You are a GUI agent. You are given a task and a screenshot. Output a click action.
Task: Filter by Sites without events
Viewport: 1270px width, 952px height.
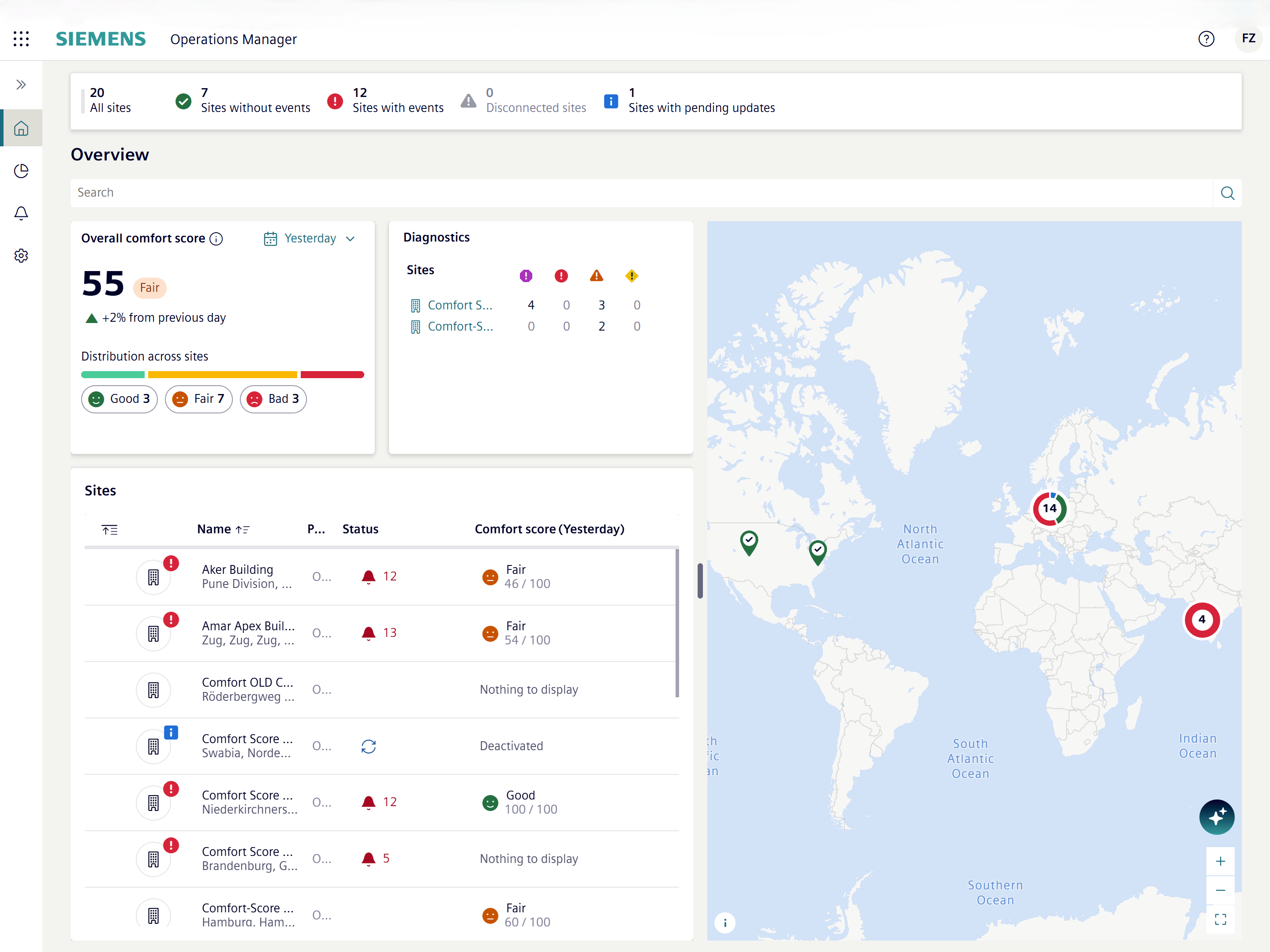pos(242,100)
